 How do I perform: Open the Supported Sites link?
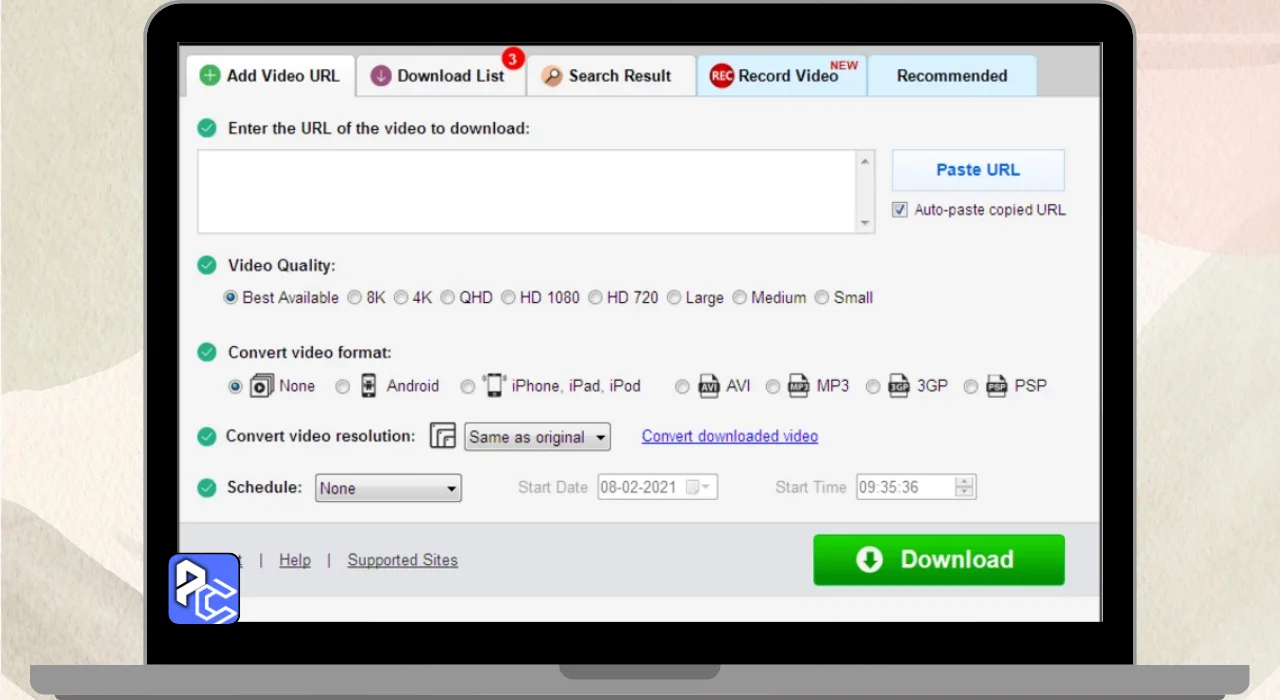[x=403, y=560]
